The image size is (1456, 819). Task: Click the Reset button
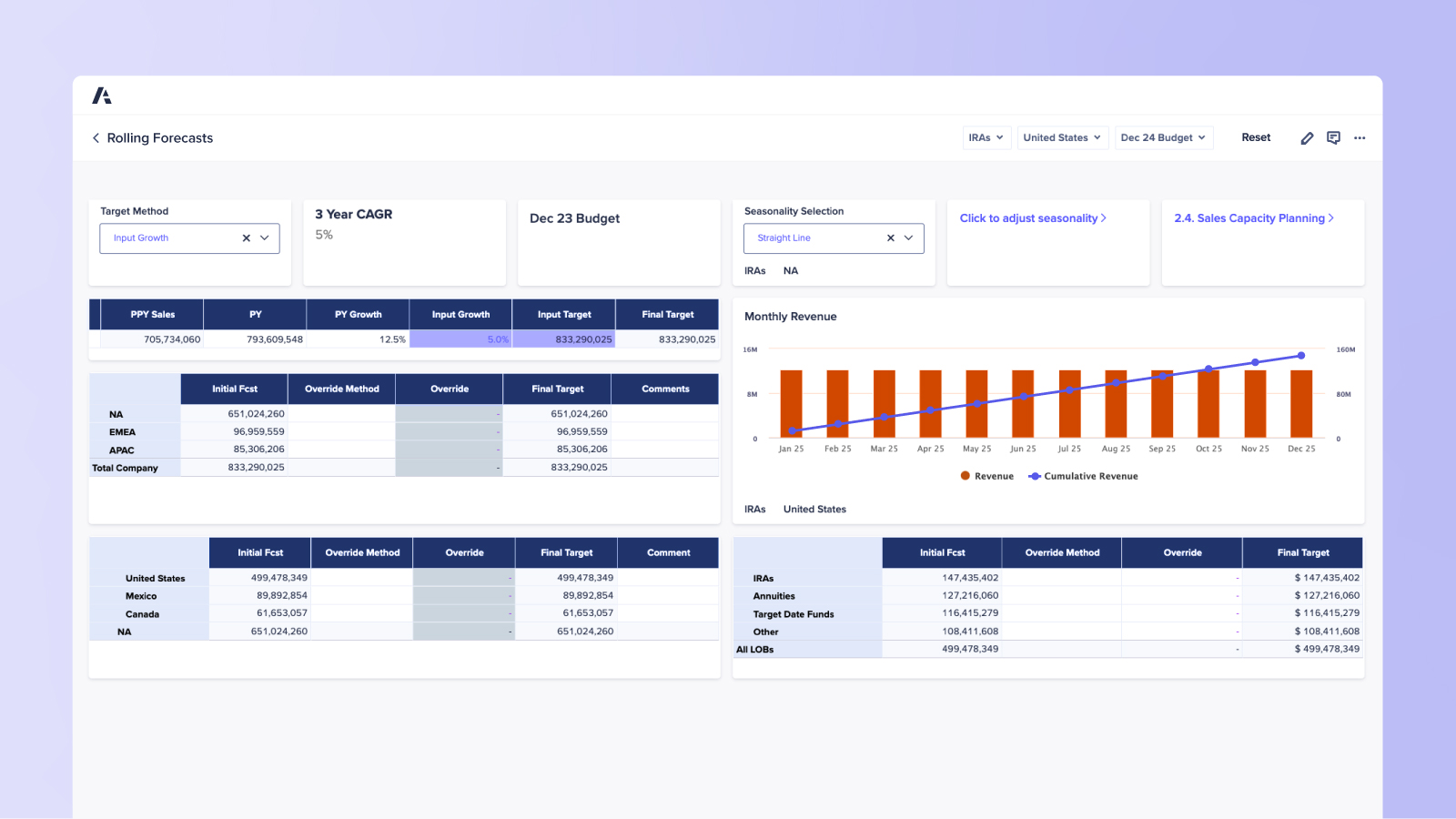[x=1256, y=137]
